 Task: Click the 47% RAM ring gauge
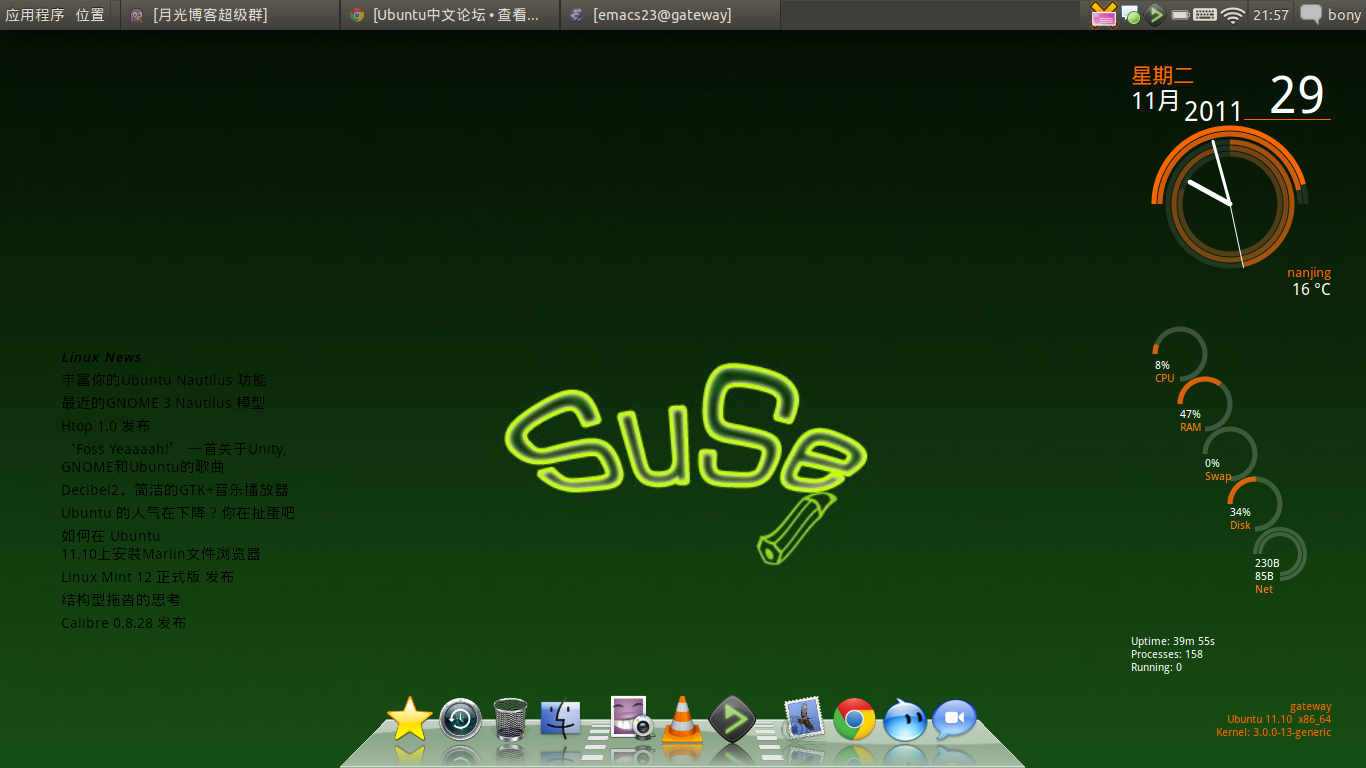1204,404
